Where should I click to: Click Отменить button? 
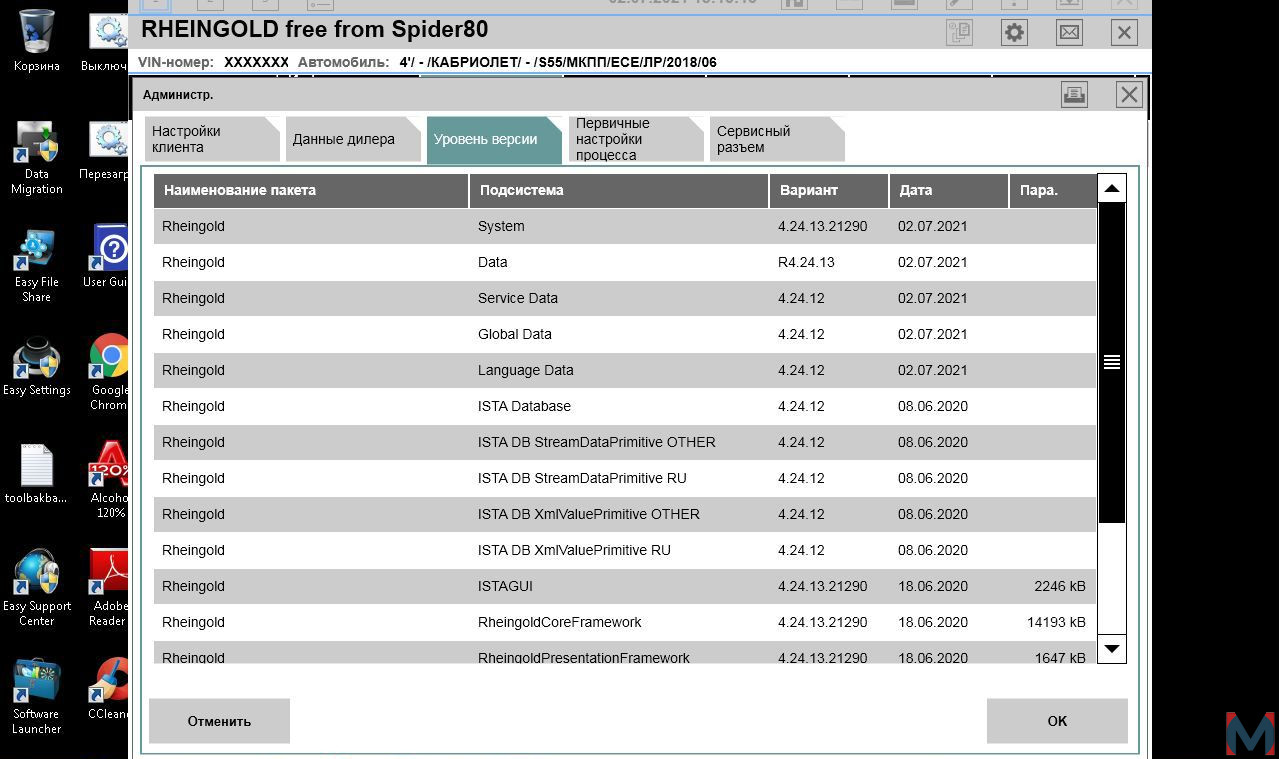(x=219, y=721)
